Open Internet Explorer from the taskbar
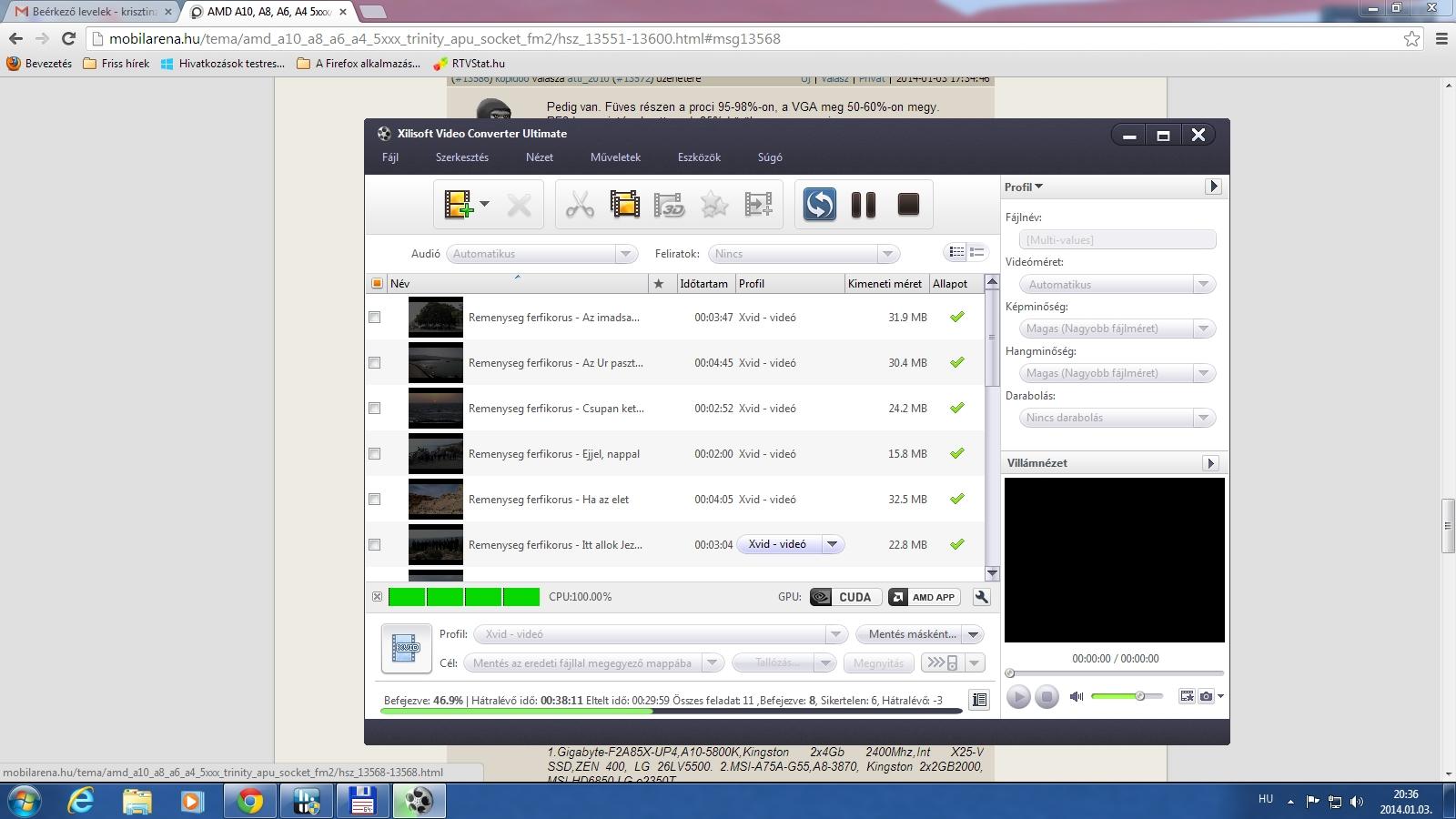 click(x=82, y=801)
